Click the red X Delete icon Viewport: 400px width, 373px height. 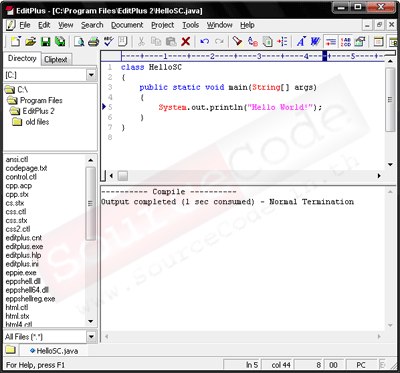(185, 41)
